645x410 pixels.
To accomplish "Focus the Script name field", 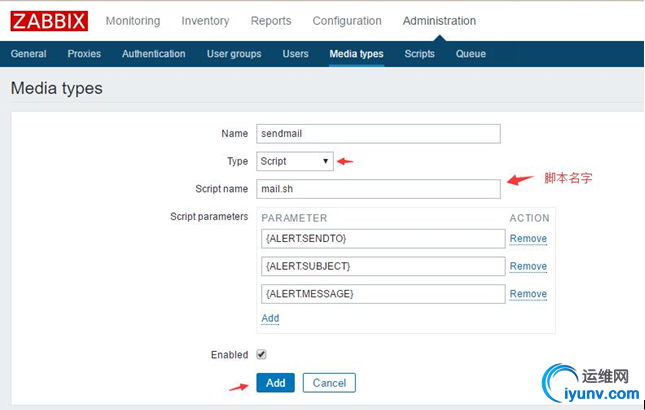I will (378, 188).
